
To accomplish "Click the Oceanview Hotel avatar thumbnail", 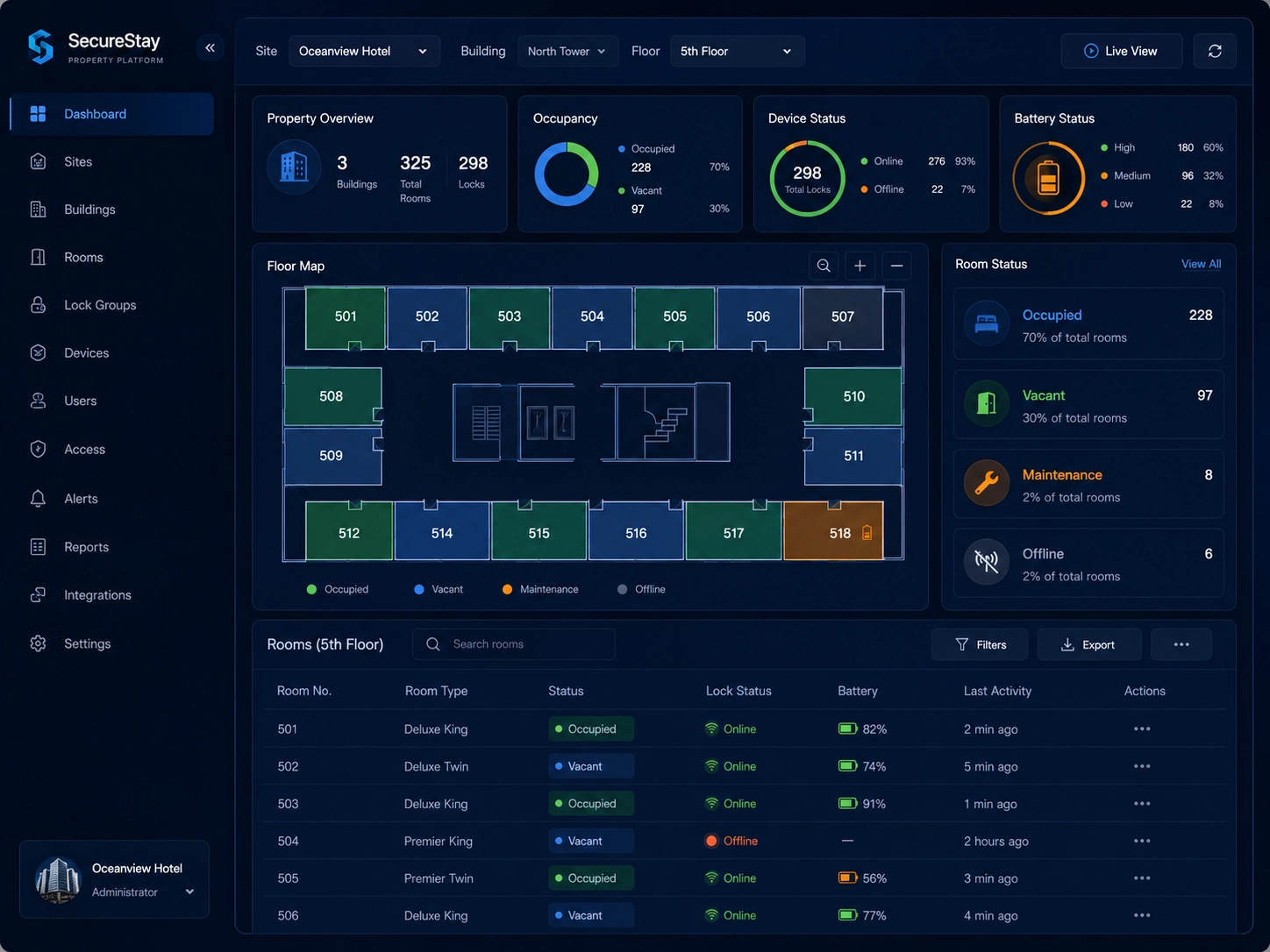I will click(58, 879).
